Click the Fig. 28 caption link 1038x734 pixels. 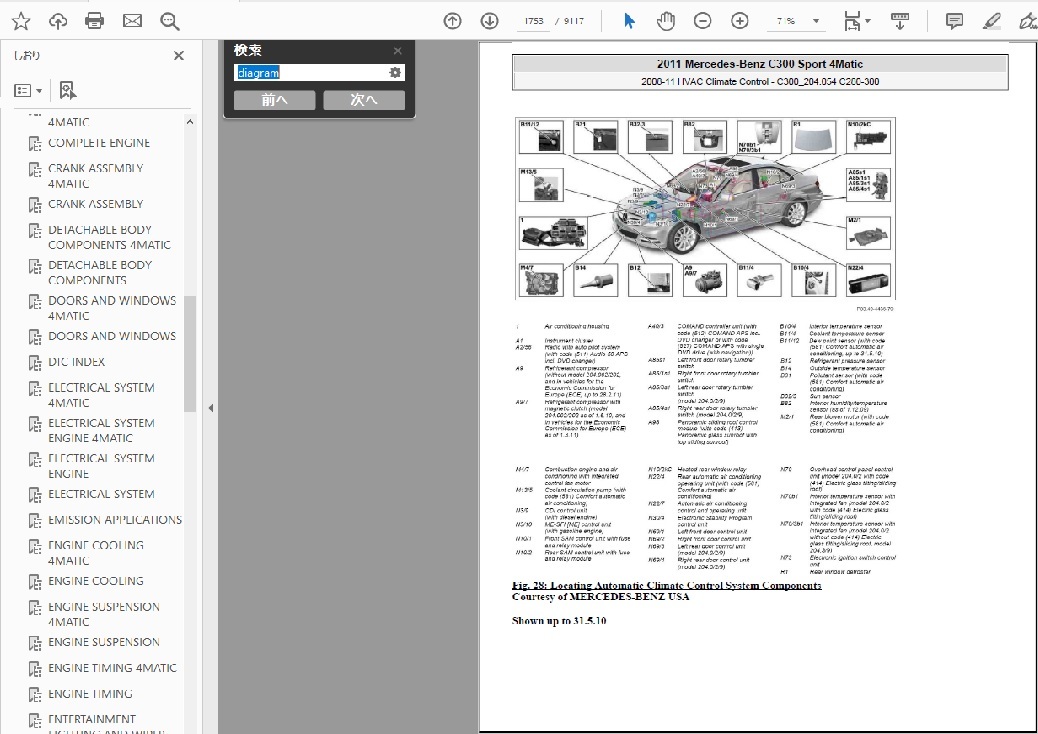coord(667,585)
